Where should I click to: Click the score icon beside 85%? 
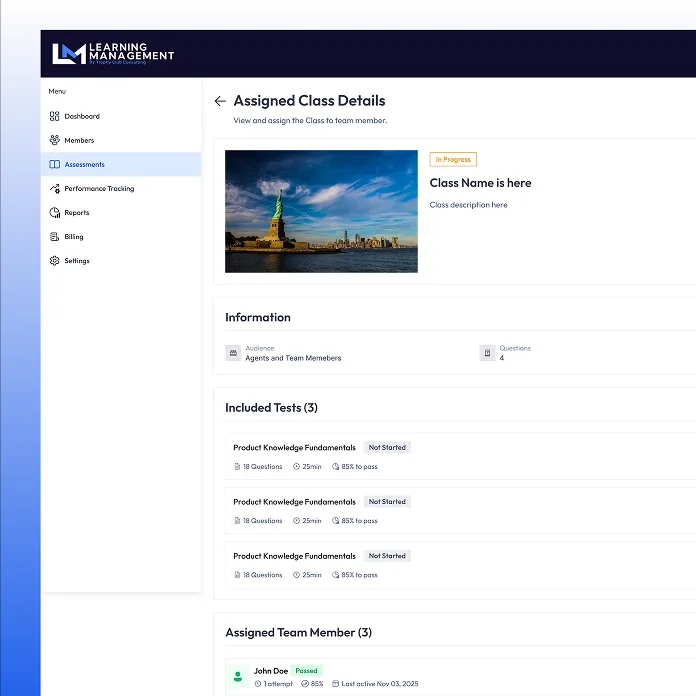click(x=305, y=684)
